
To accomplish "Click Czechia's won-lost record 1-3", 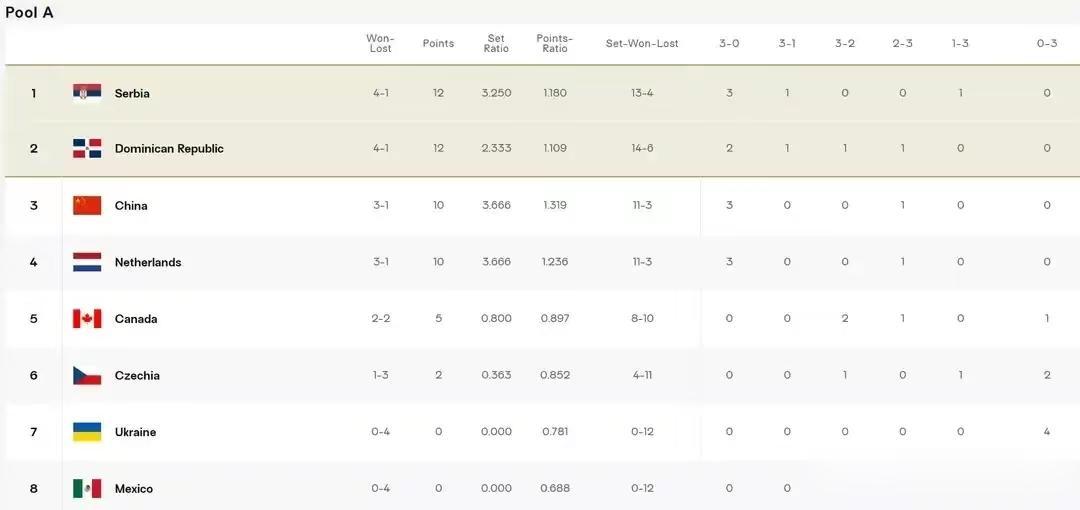I will point(380,376).
